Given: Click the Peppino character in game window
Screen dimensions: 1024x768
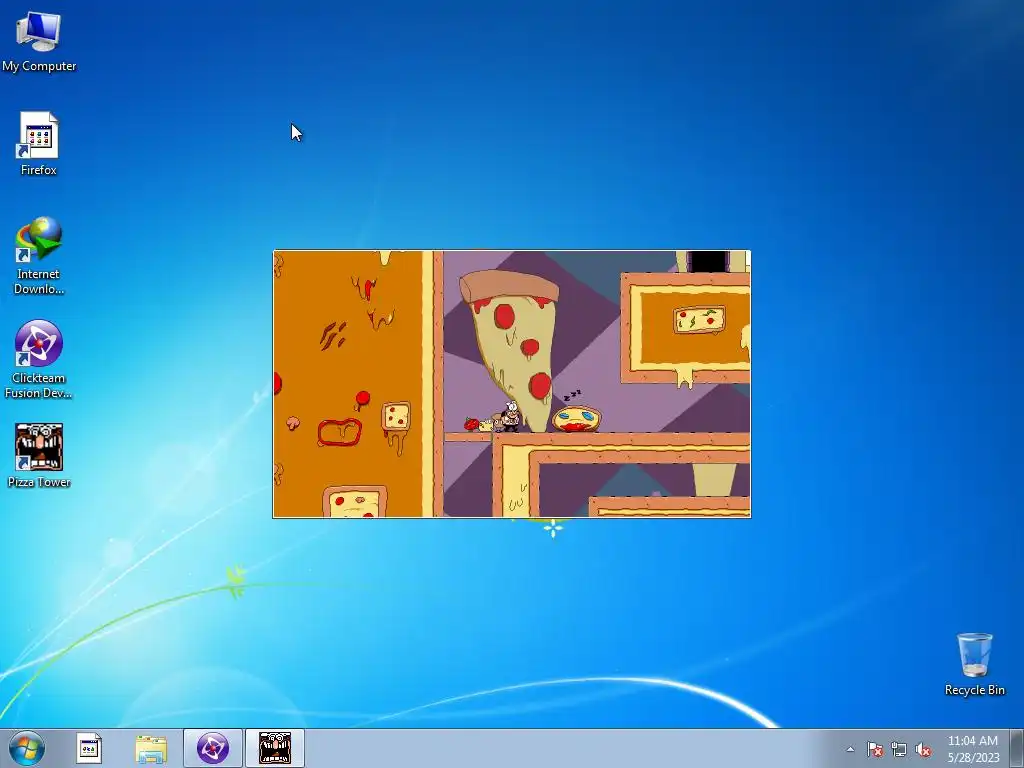Looking at the screenshot, I should tap(509, 417).
